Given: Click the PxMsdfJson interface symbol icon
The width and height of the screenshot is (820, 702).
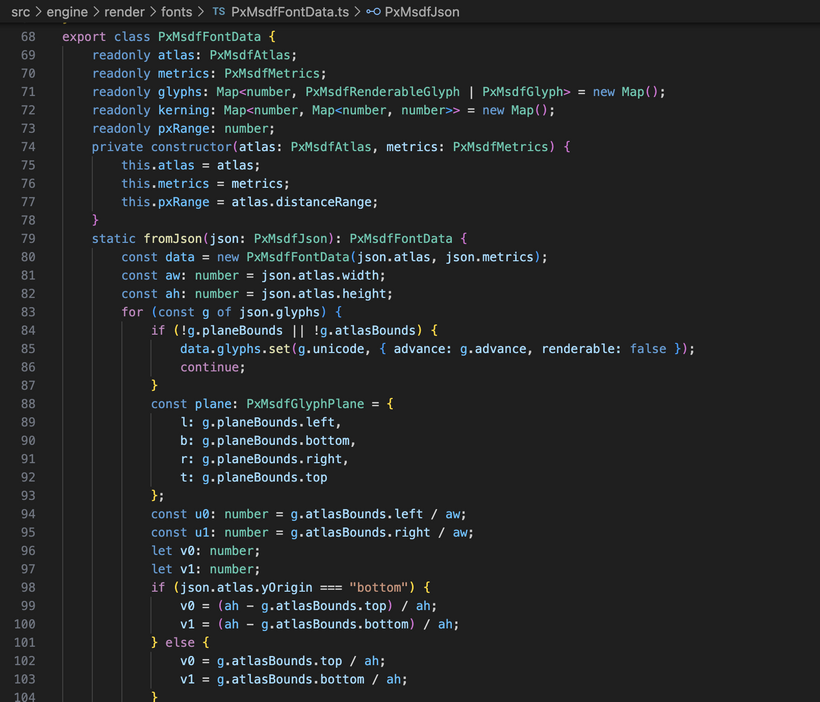Looking at the screenshot, I should pyautogui.click(x=374, y=12).
